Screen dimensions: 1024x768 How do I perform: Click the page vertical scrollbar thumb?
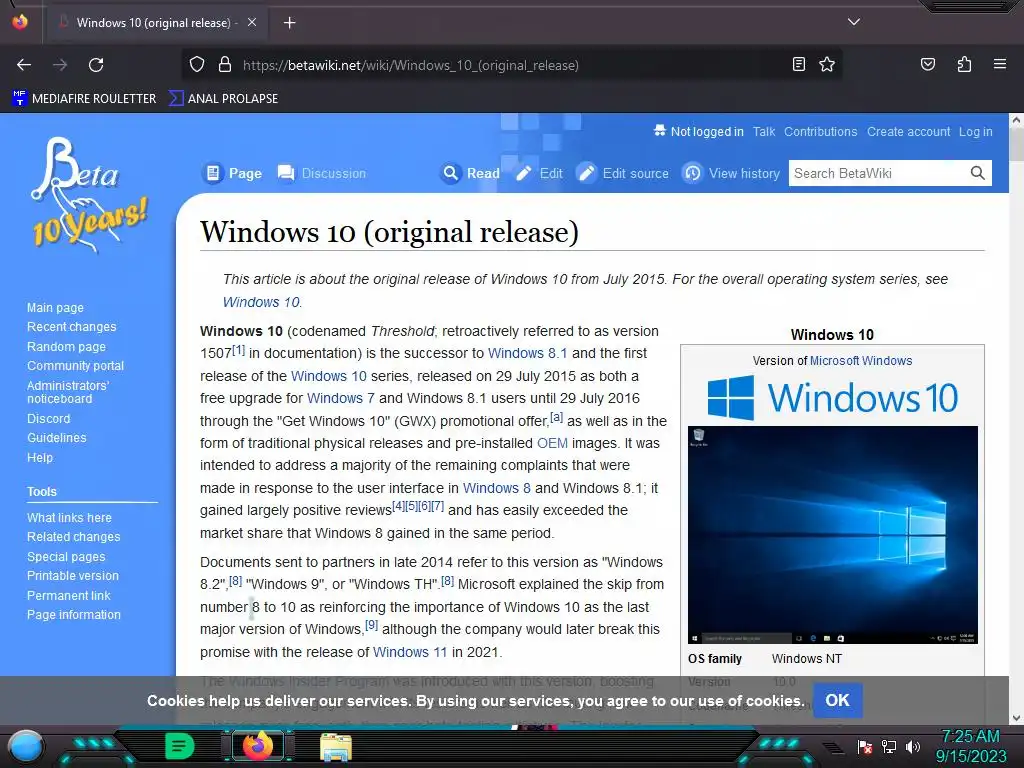pos(1016,144)
